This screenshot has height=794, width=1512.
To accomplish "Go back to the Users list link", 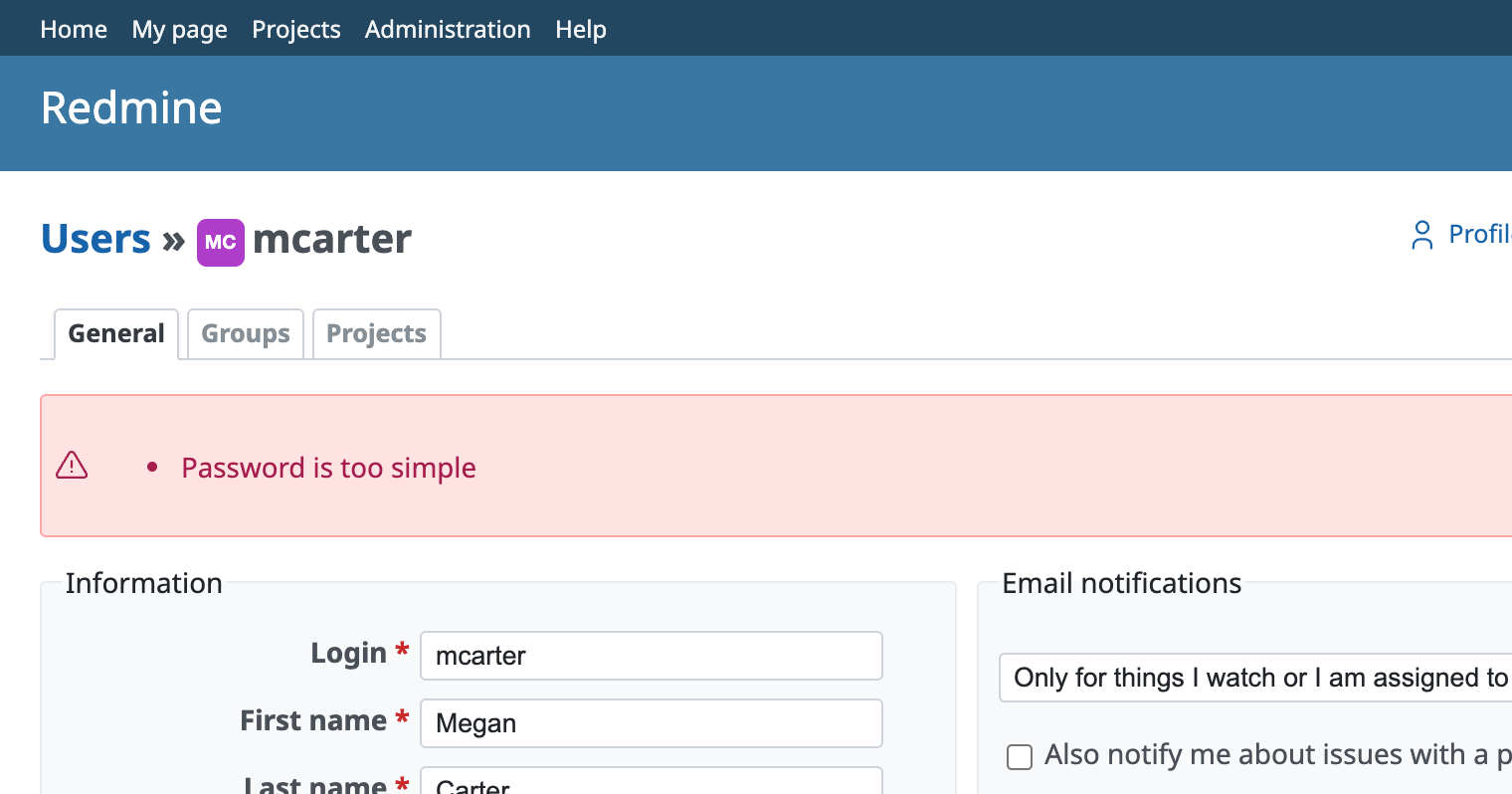I will click(x=95, y=239).
